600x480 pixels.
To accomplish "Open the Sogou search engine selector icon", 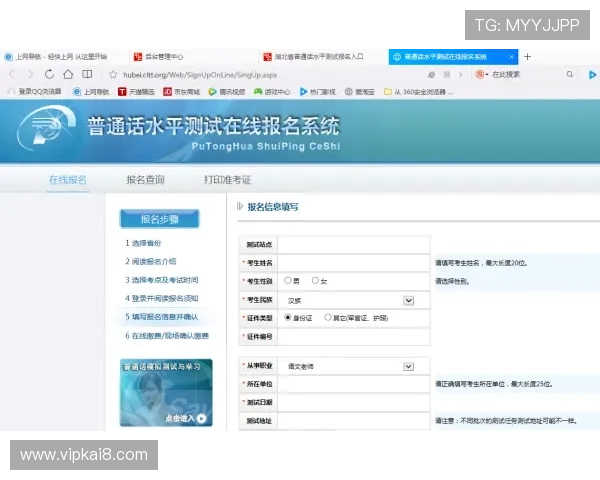I will tap(481, 74).
